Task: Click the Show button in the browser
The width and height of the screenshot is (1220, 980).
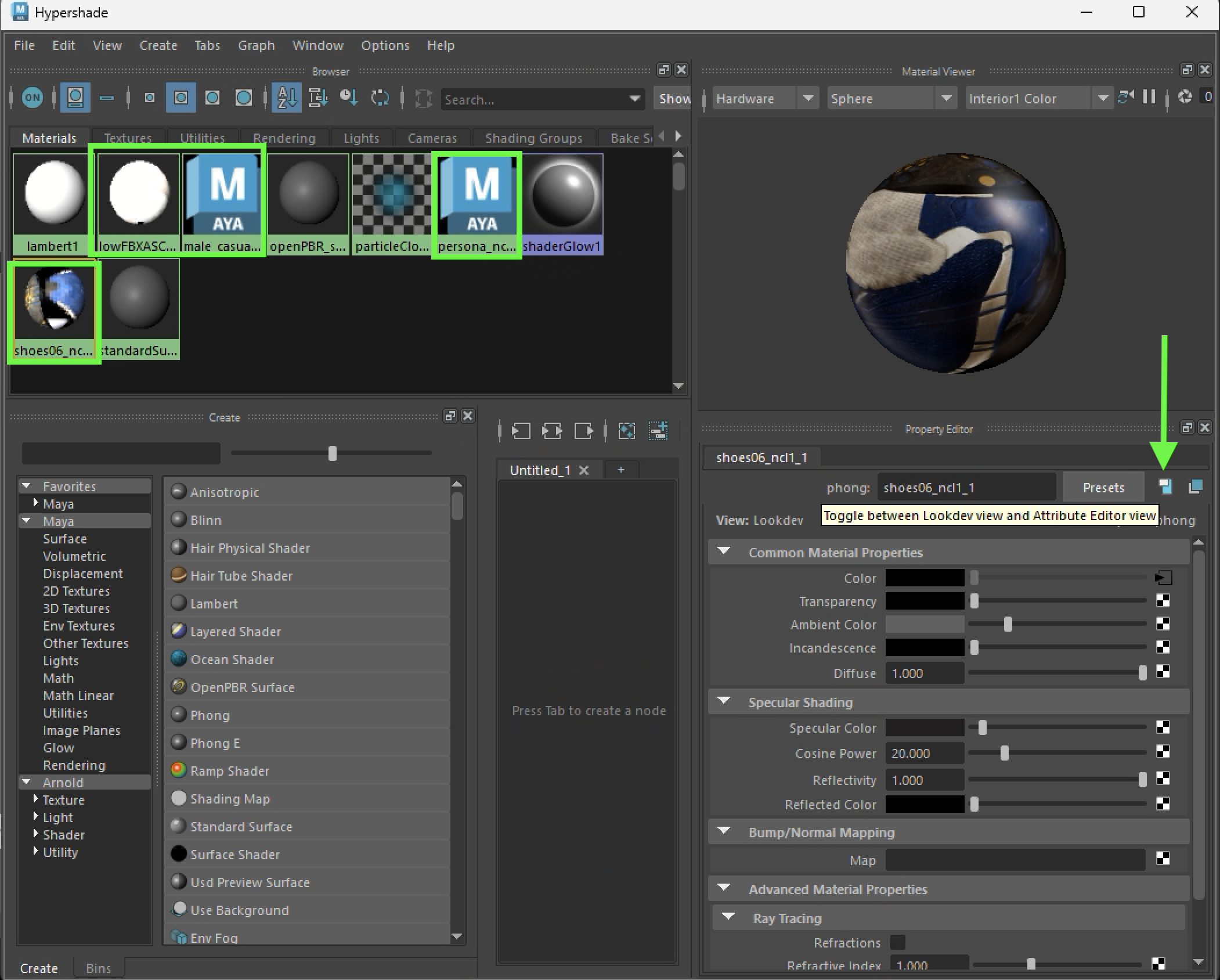Action: pyautogui.click(x=673, y=99)
